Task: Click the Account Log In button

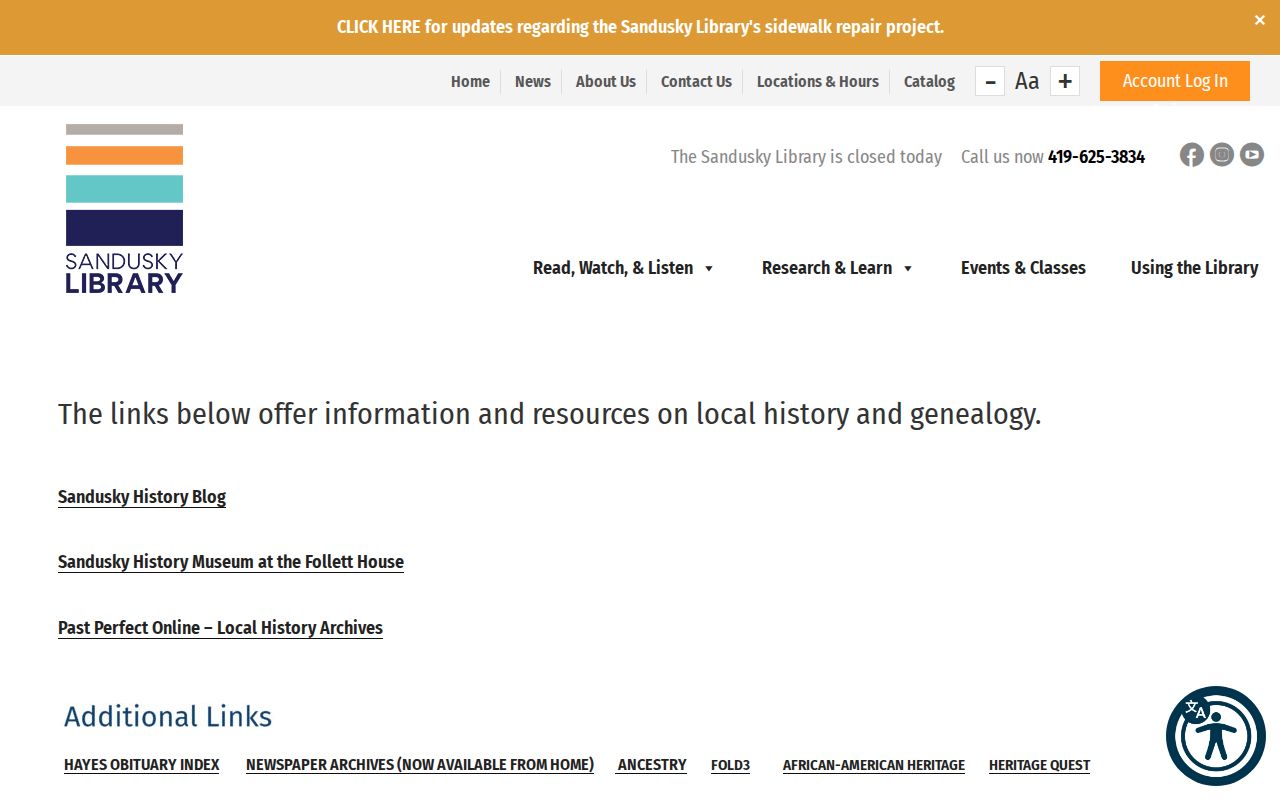Action: point(1175,81)
